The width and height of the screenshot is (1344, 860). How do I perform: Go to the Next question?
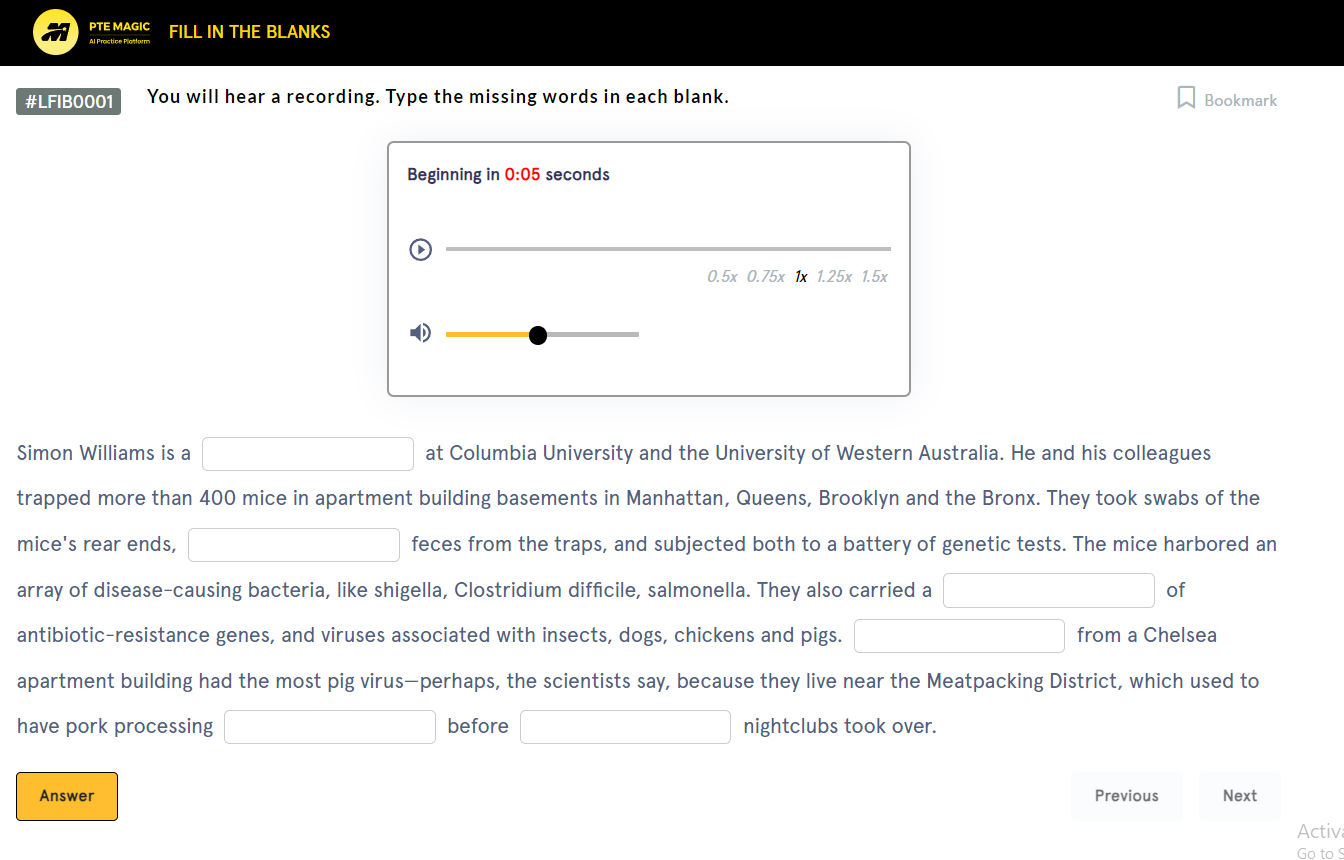point(1239,796)
